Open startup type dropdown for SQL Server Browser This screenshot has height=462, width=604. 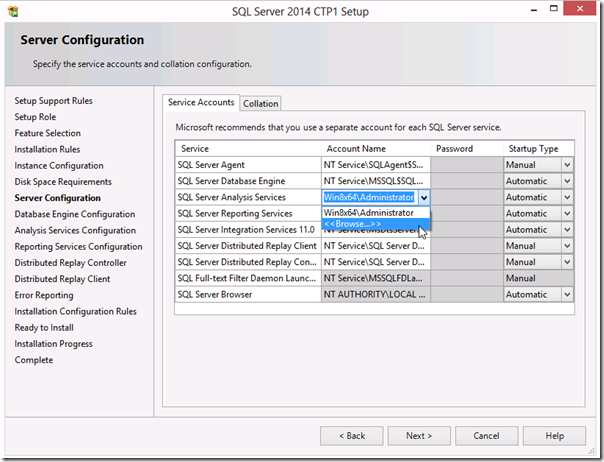point(567,294)
